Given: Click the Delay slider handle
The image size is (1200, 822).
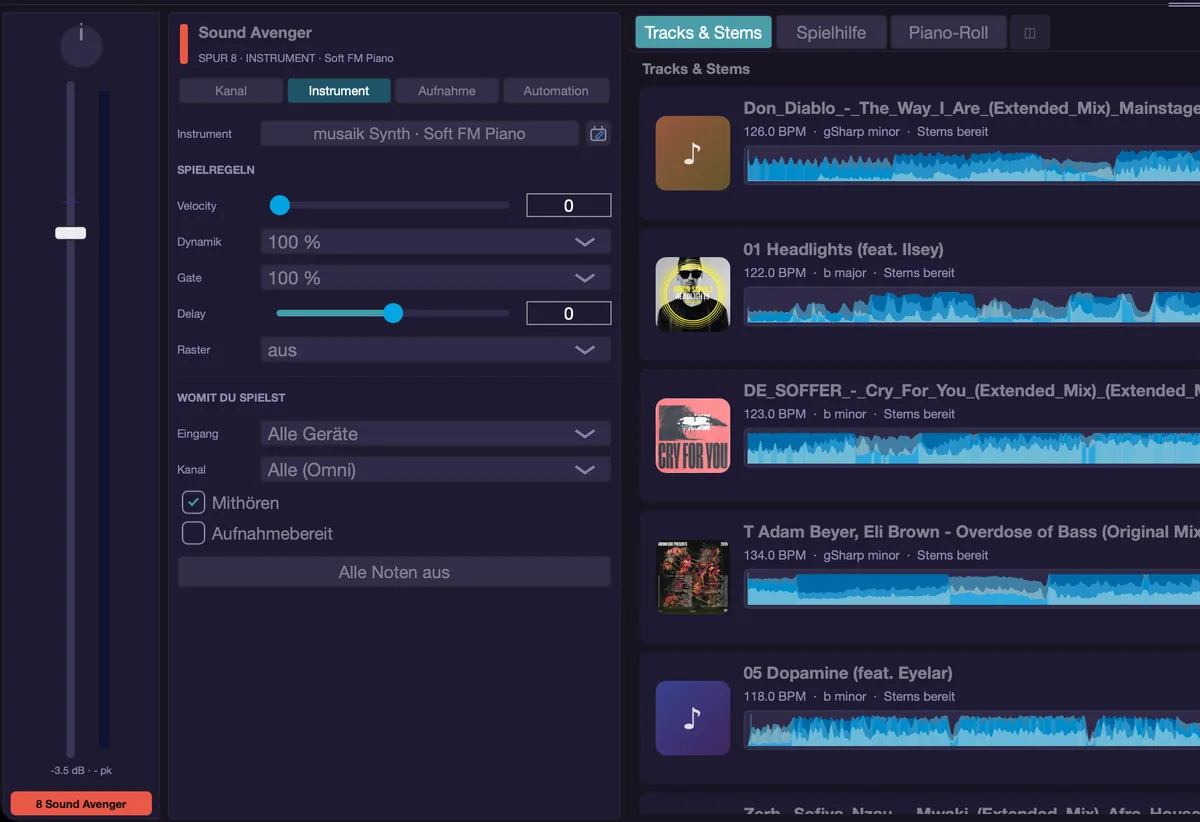Looking at the screenshot, I should (393, 313).
